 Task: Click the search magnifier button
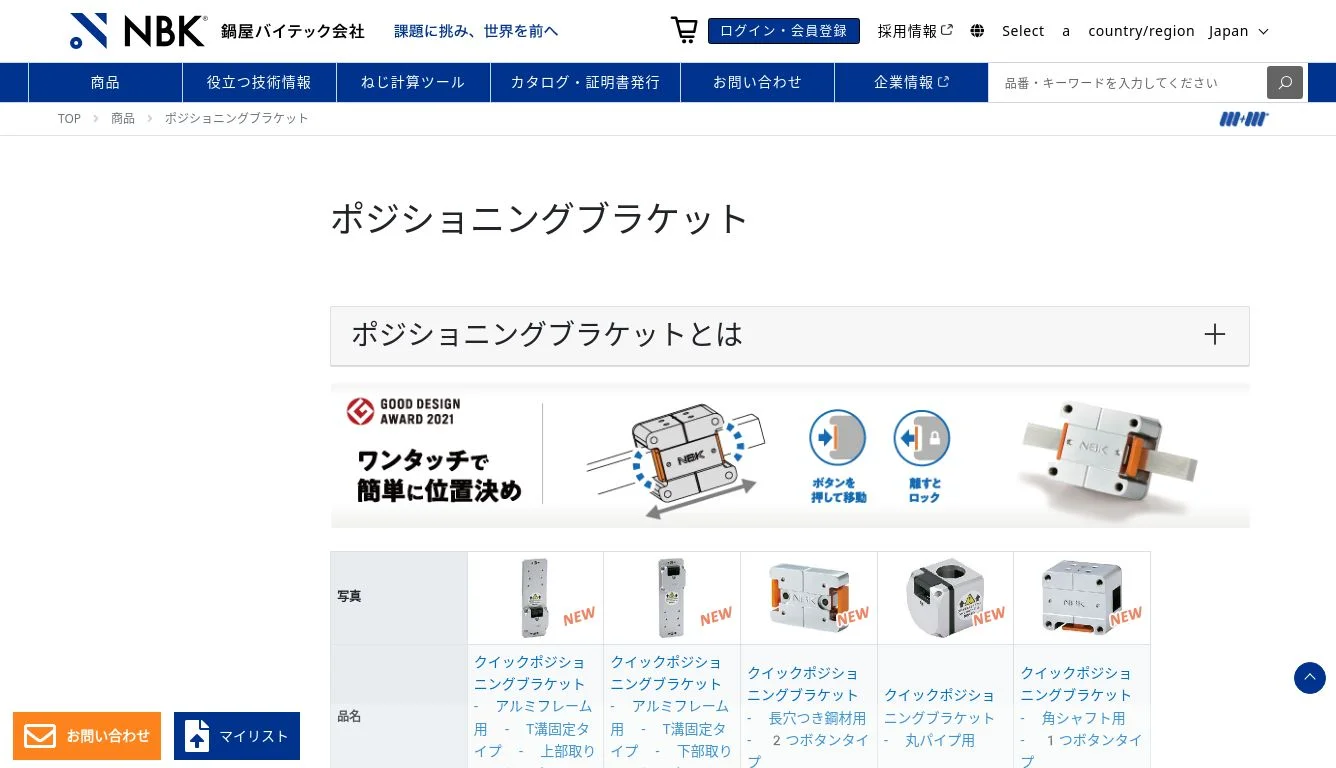1285,82
